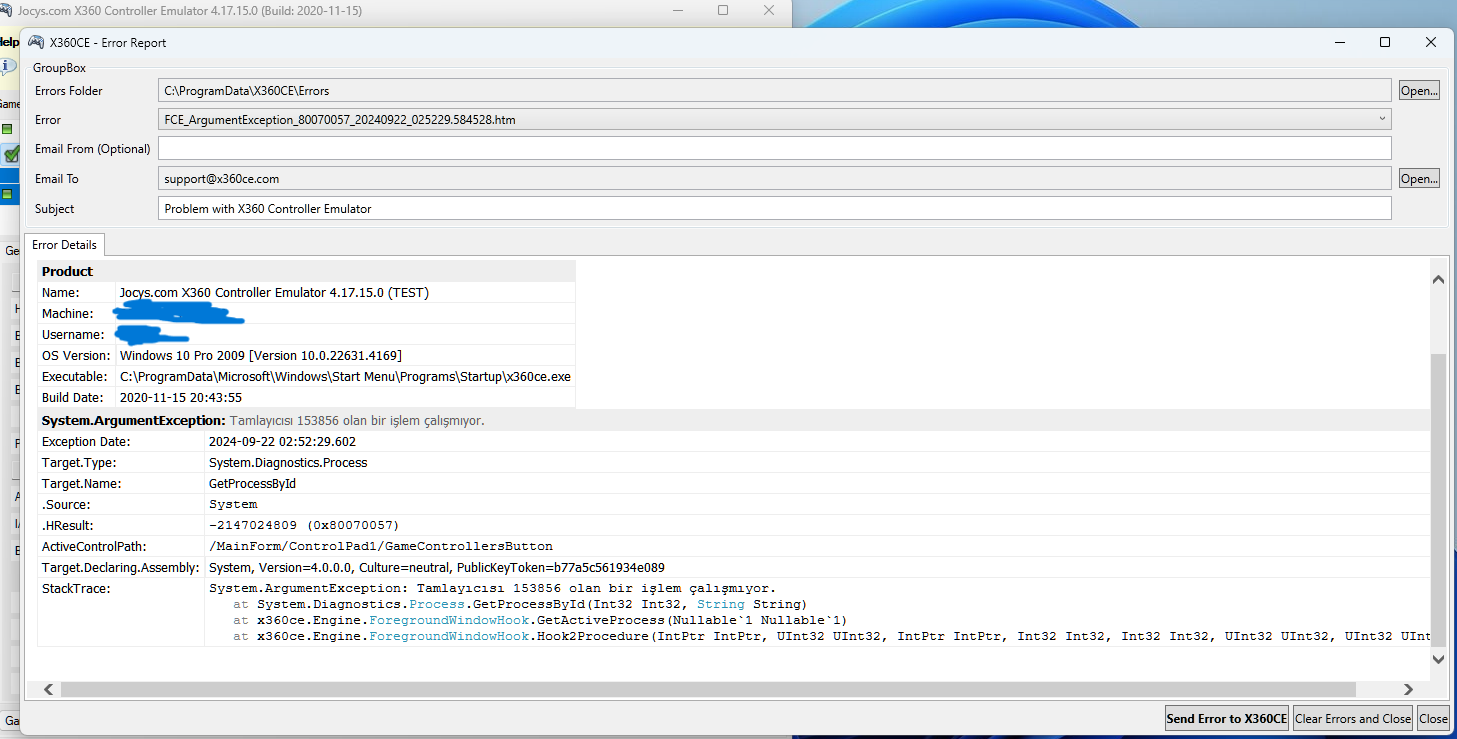
Task: Click the Errors Folder path field
Action: (x=775, y=90)
